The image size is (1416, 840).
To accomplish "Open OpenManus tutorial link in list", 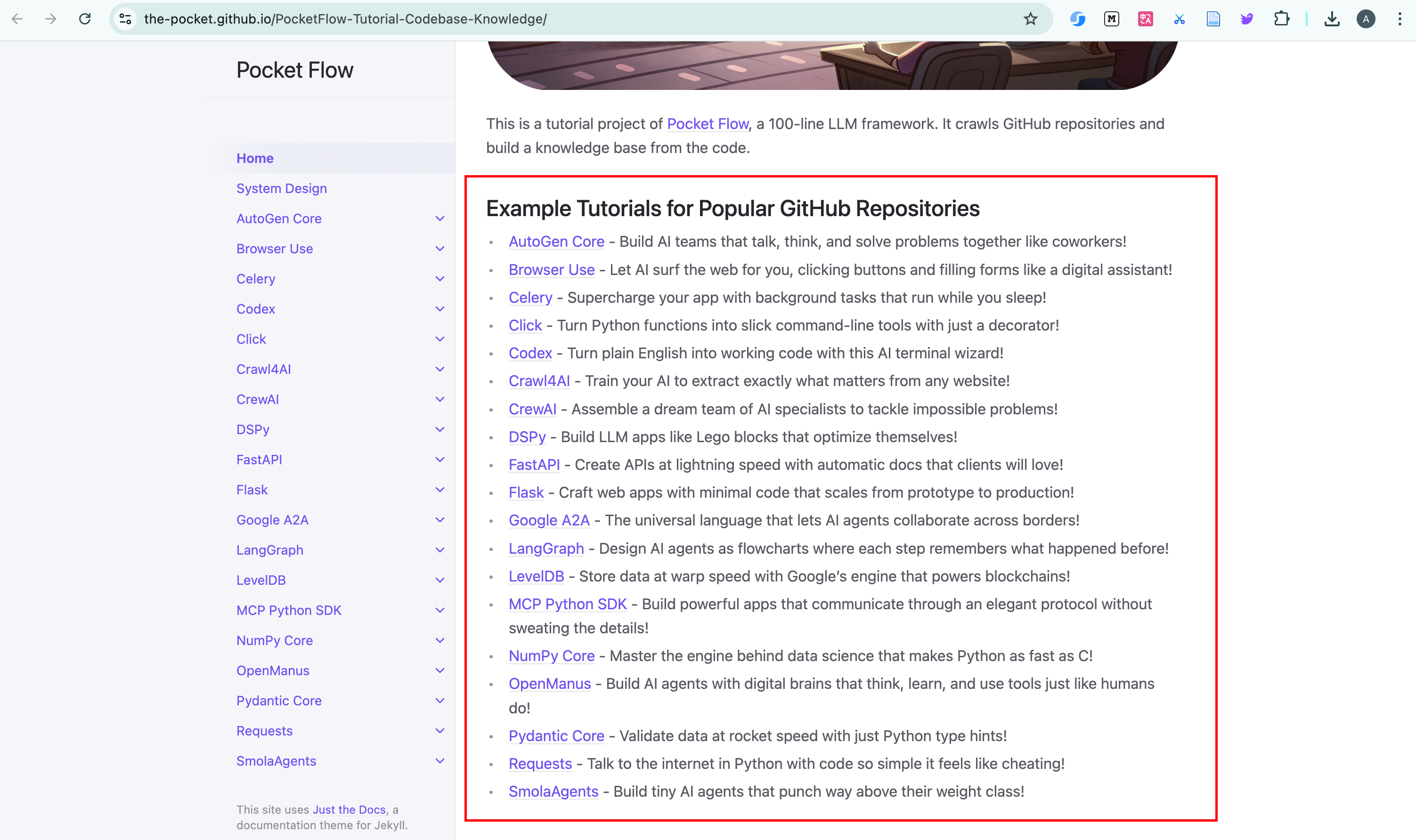I will [x=550, y=684].
